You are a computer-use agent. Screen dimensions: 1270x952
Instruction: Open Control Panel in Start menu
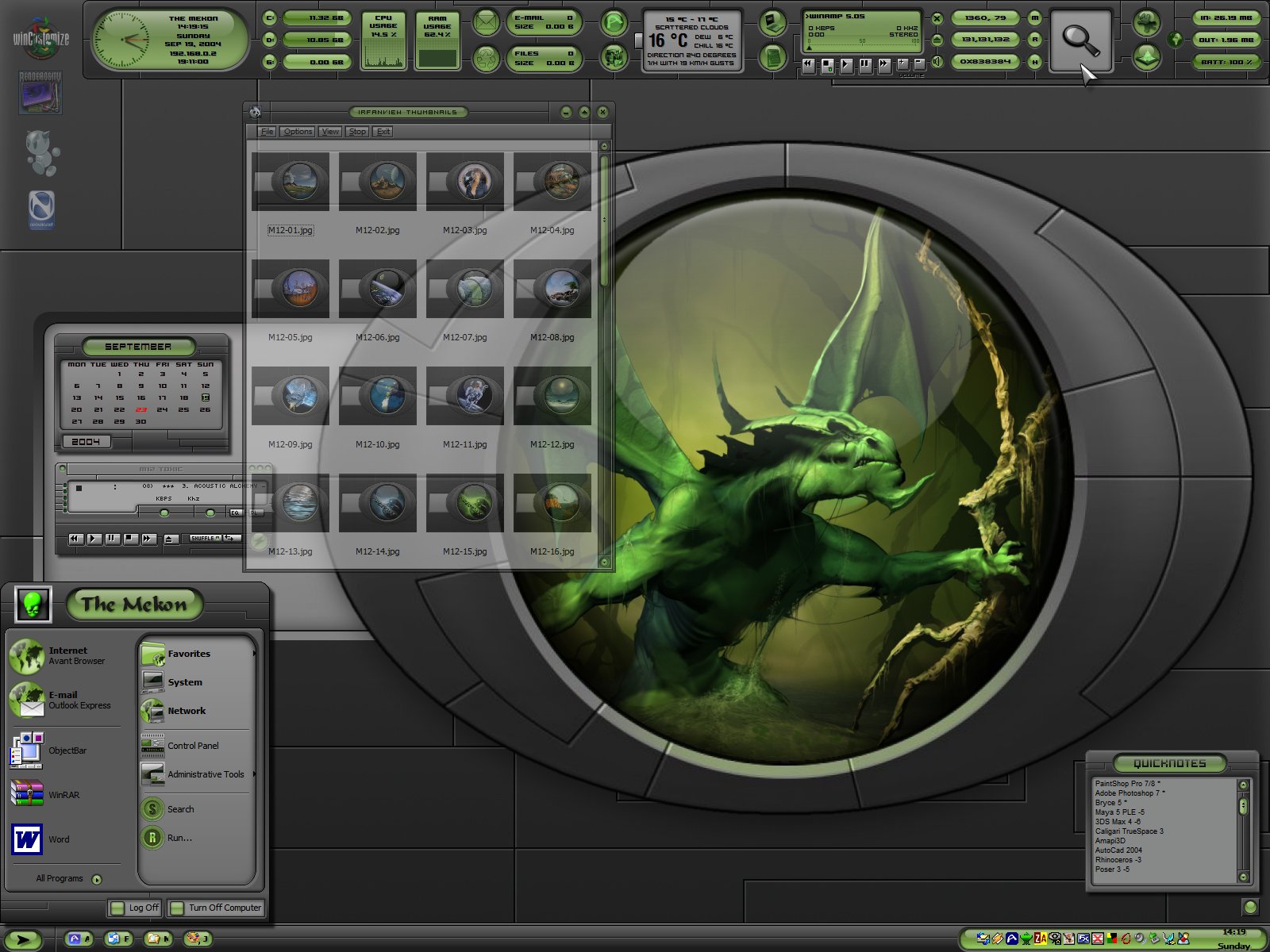click(198, 746)
